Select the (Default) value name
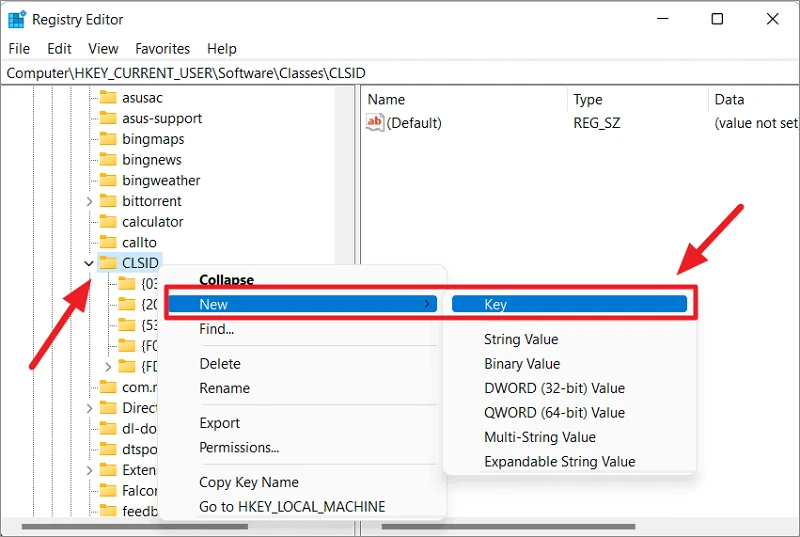This screenshot has height=537, width=800. (414, 123)
